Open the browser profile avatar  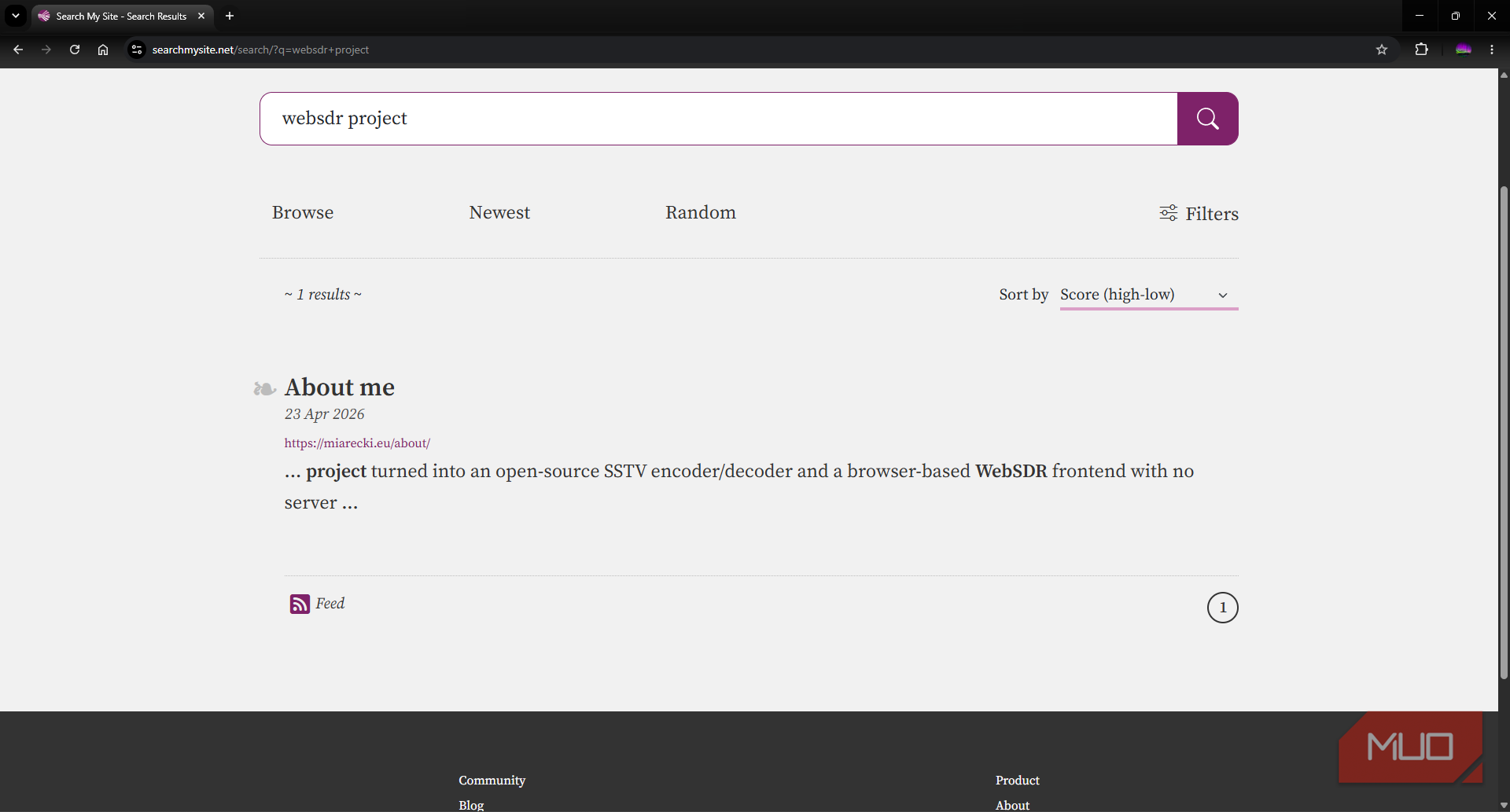1464,50
